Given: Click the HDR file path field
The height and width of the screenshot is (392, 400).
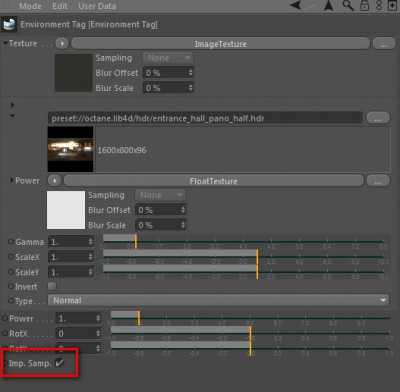Looking at the screenshot, I should pyautogui.click(x=205, y=118).
